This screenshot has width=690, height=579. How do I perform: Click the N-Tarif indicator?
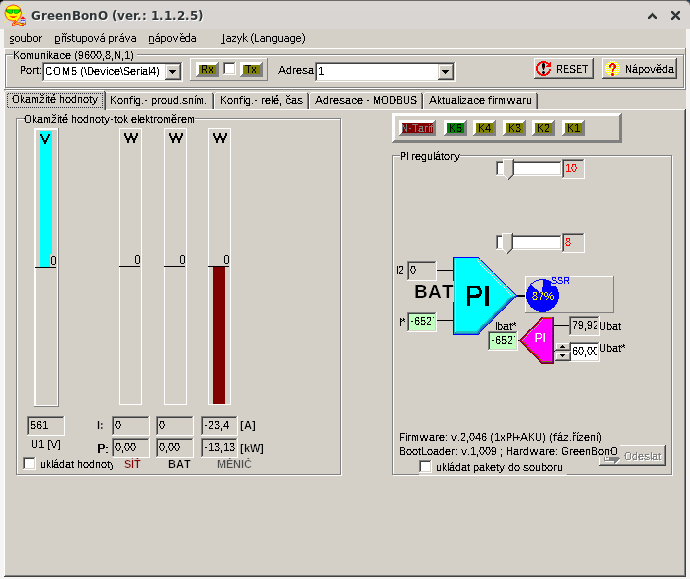[416, 129]
